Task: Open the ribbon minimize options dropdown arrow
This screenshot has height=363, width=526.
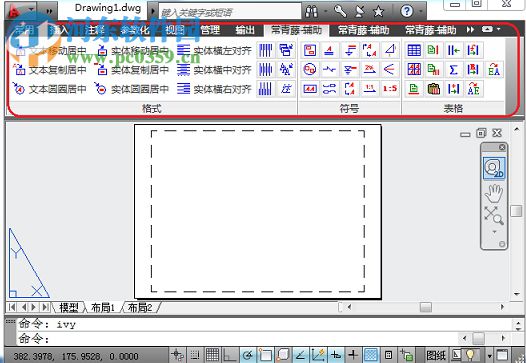Action: tap(499, 30)
